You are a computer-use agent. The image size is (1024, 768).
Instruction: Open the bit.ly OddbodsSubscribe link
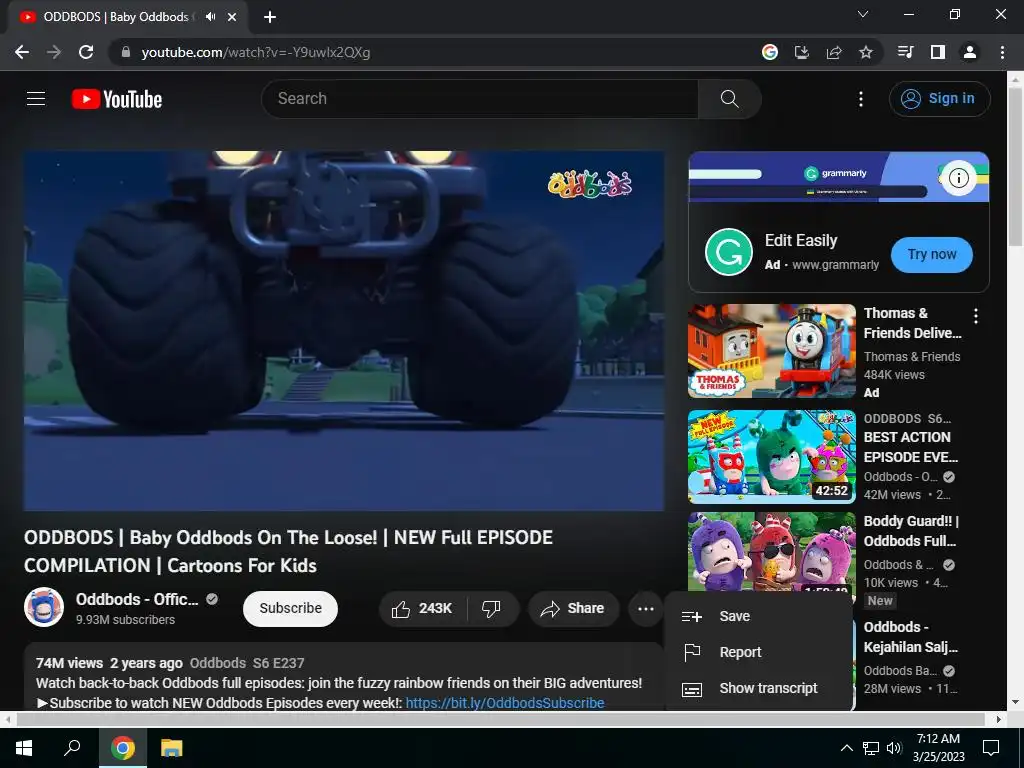point(504,703)
